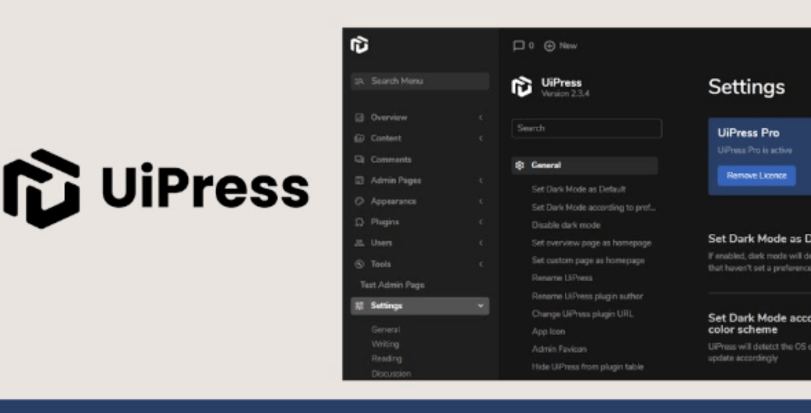Viewport: 811px width, 413px height.
Task: Click the Tools menu icon
Action: click(359, 264)
